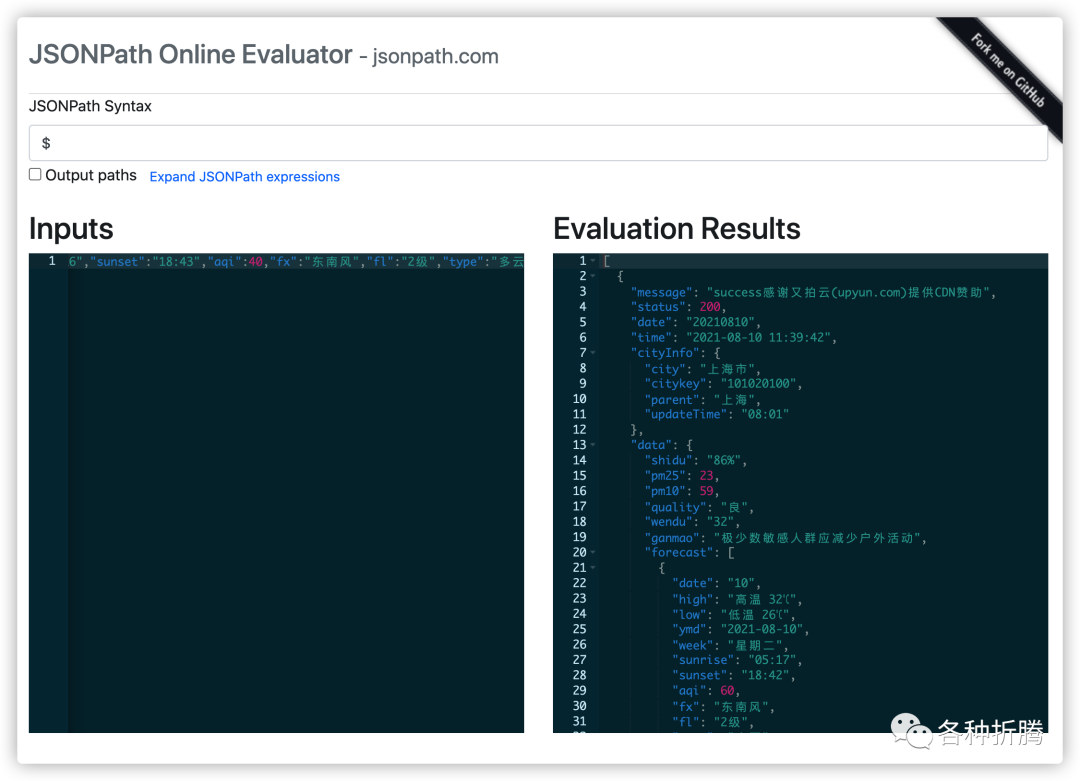Collapse fold arrow at results line 2
The image size is (1080, 781).
click(x=593, y=276)
